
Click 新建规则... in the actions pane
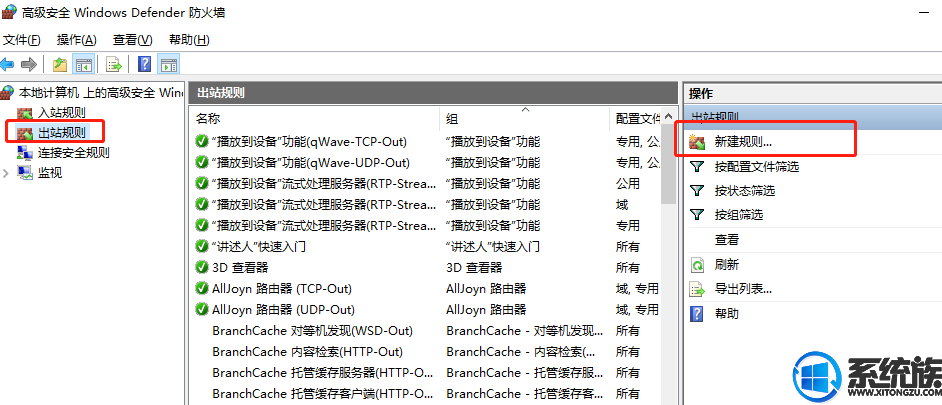click(743, 142)
